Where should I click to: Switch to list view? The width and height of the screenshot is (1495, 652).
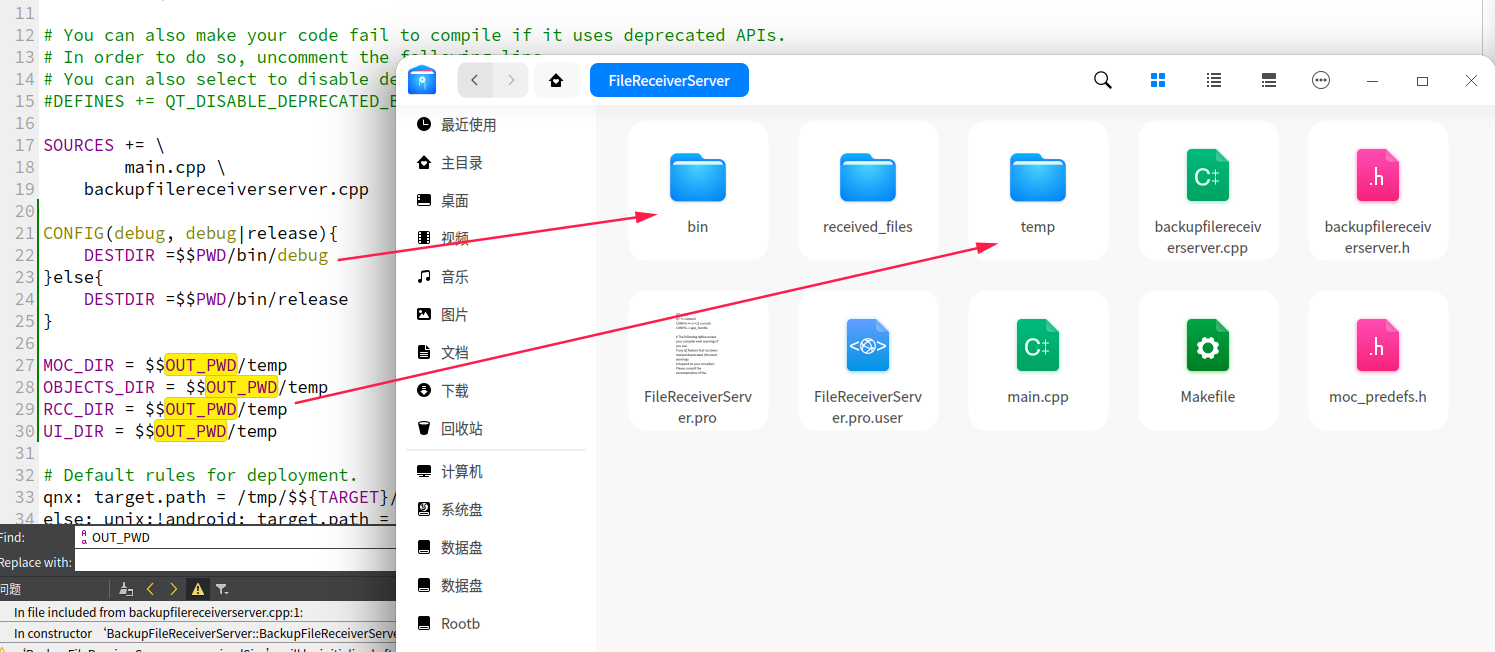(1214, 80)
